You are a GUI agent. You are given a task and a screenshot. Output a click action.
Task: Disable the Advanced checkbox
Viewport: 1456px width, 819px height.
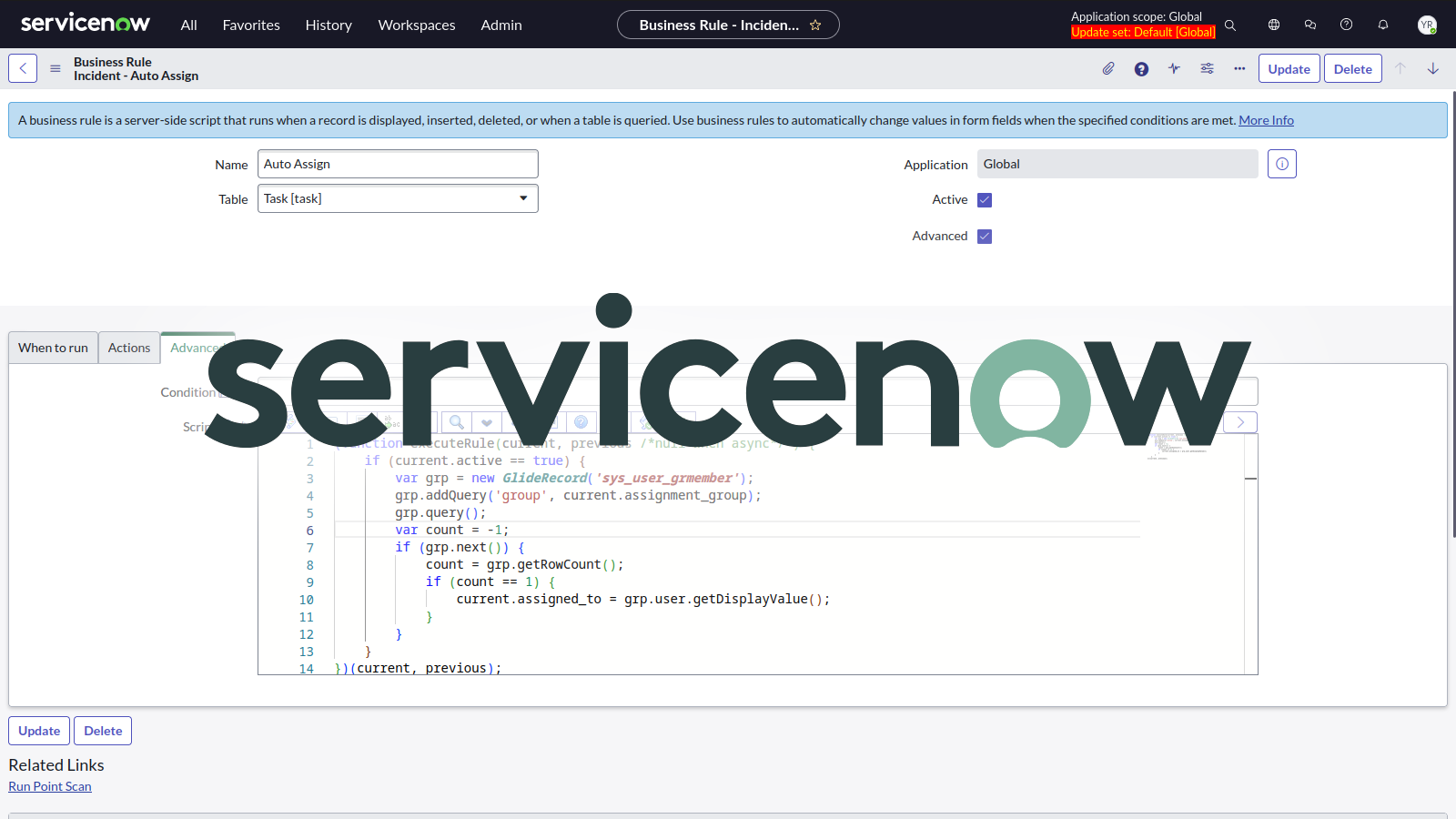coord(985,236)
